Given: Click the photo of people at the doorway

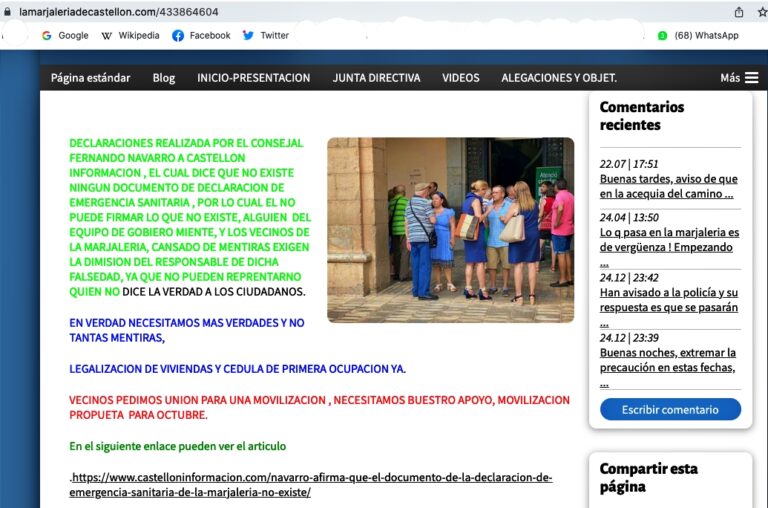Looking at the screenshot, I should pos(450,229).
